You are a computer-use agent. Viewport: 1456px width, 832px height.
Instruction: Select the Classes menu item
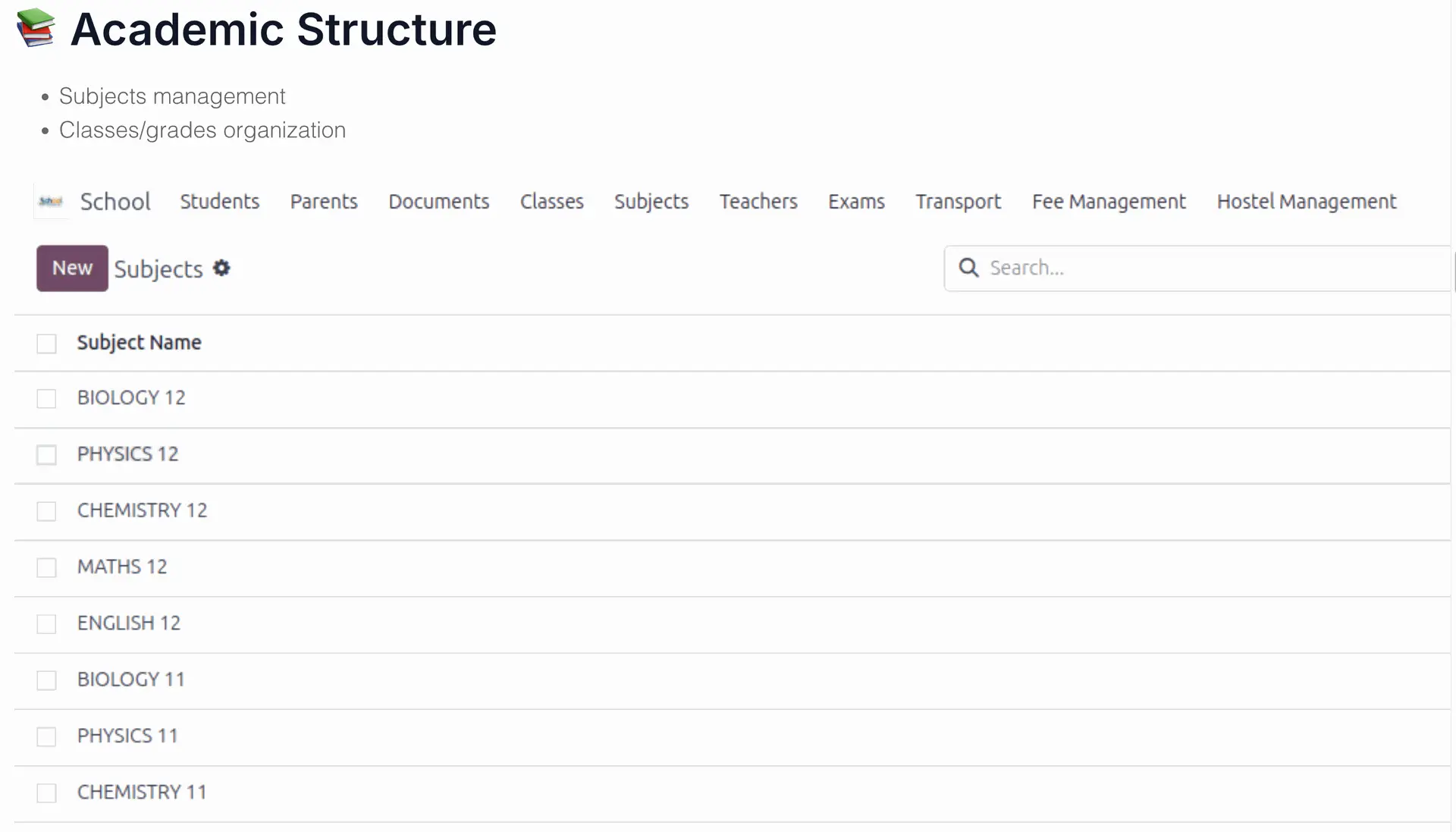click(552, 202)
